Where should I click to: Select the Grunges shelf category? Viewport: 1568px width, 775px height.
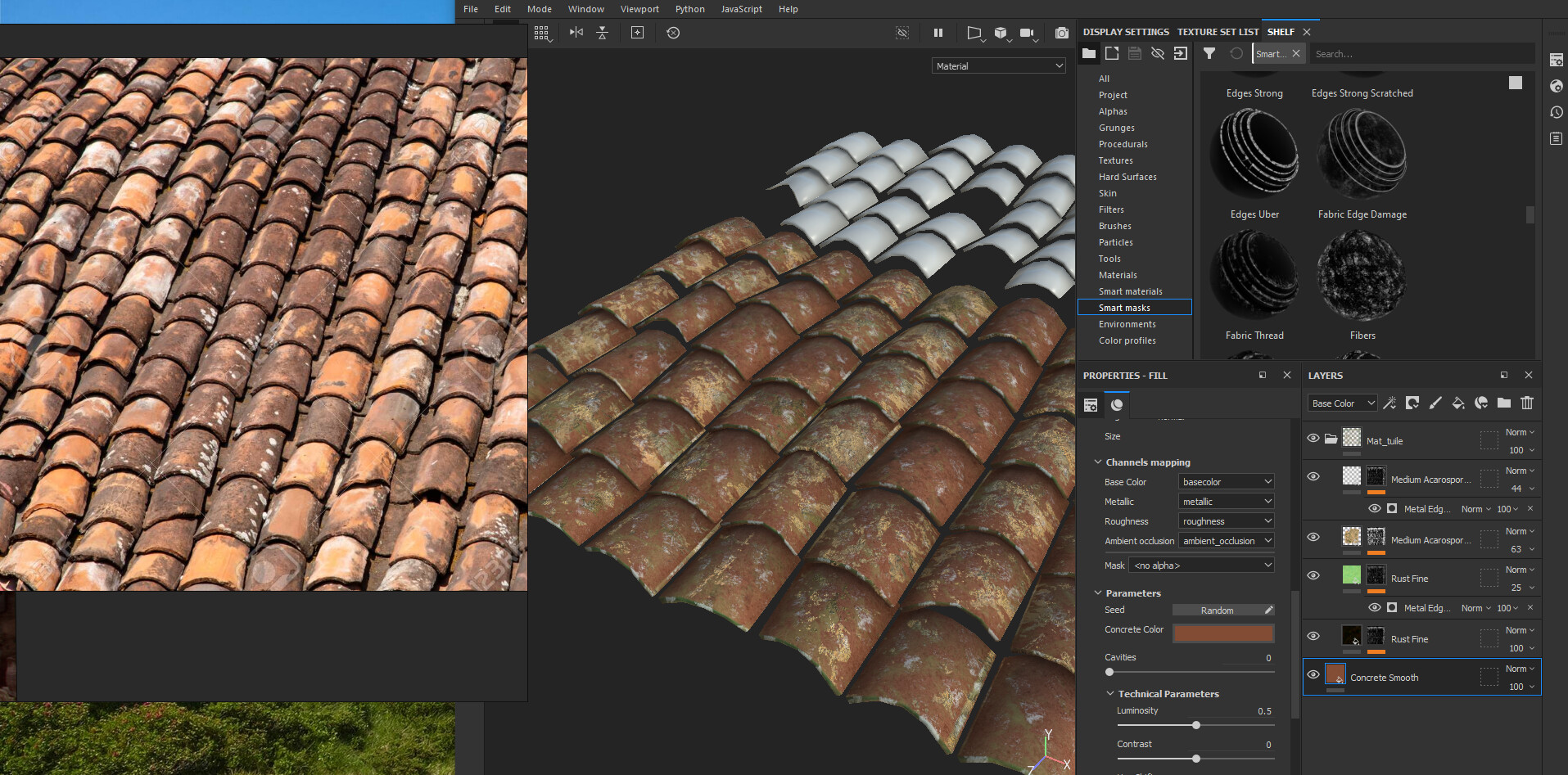pyautogui.click(x=1116, y=128)
